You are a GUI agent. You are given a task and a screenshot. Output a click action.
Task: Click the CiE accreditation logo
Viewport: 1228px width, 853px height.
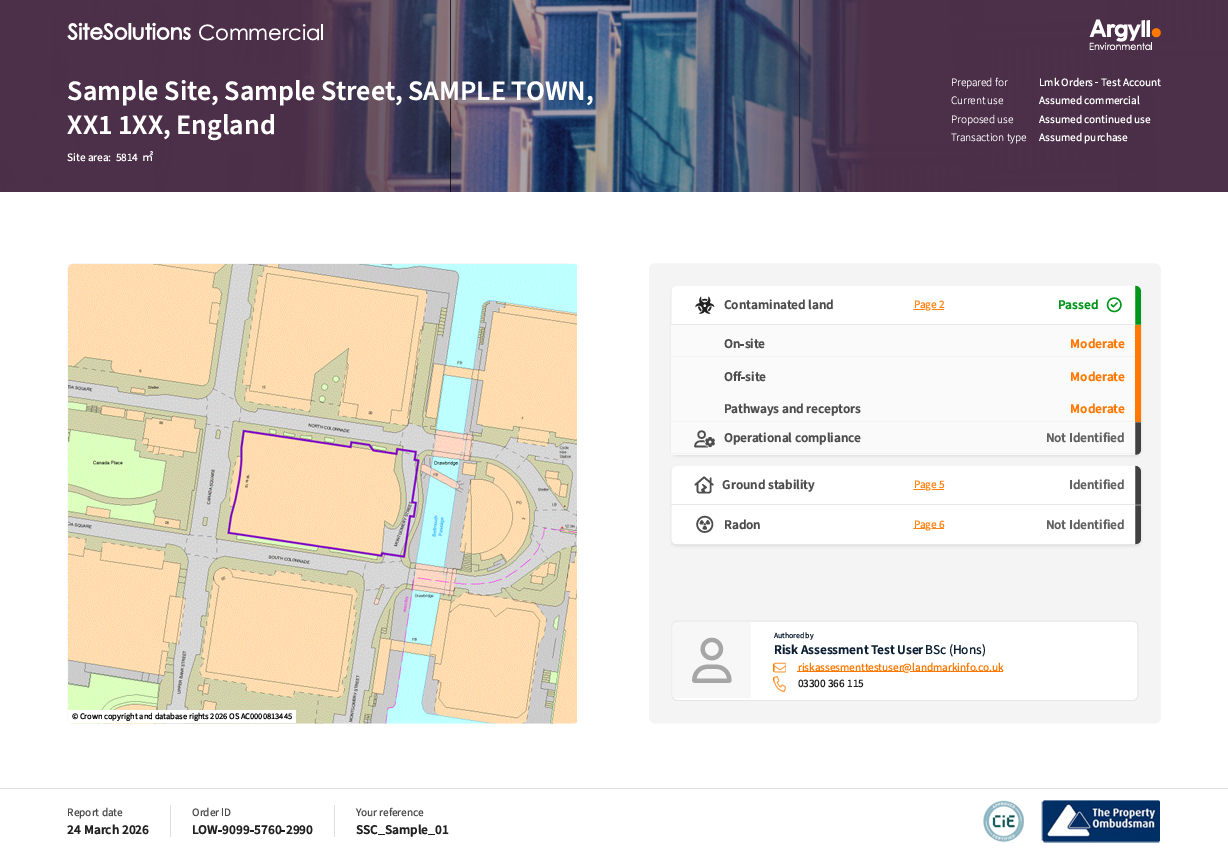click(1003, 821)
